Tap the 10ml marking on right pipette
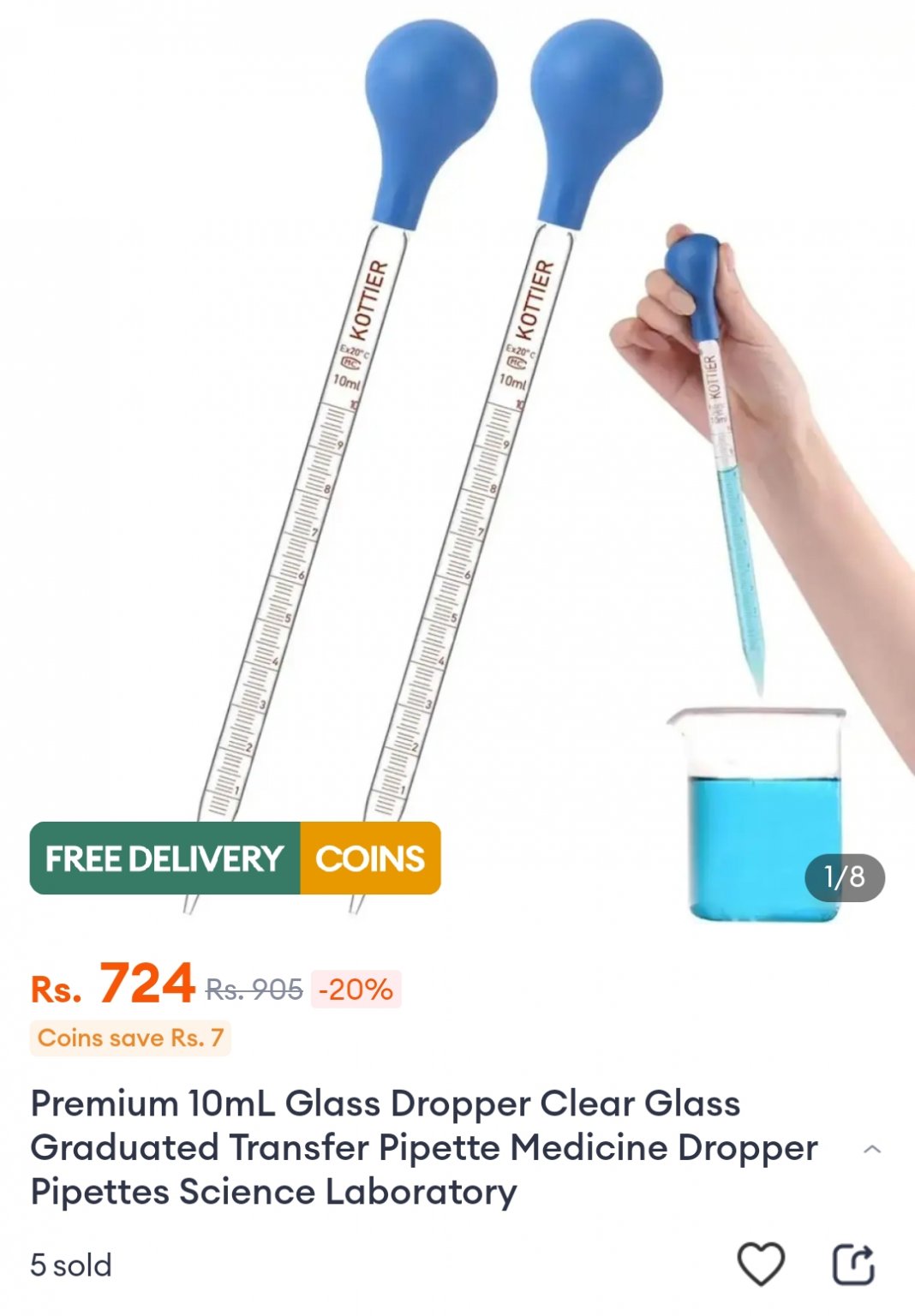This screenshot has width=915, height=1316. pyautogui.click(x=512, y=381)
